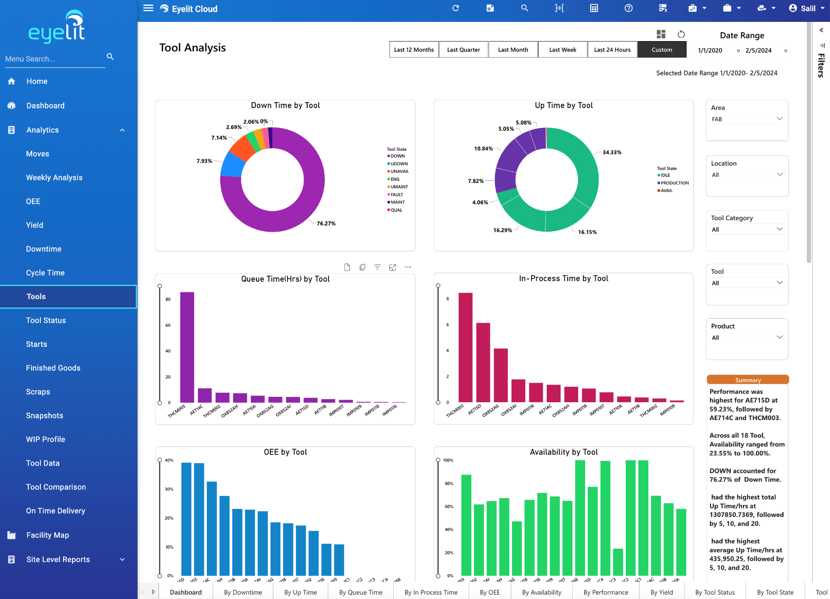Click the Home icon in the sidebar

pos(11,81)
